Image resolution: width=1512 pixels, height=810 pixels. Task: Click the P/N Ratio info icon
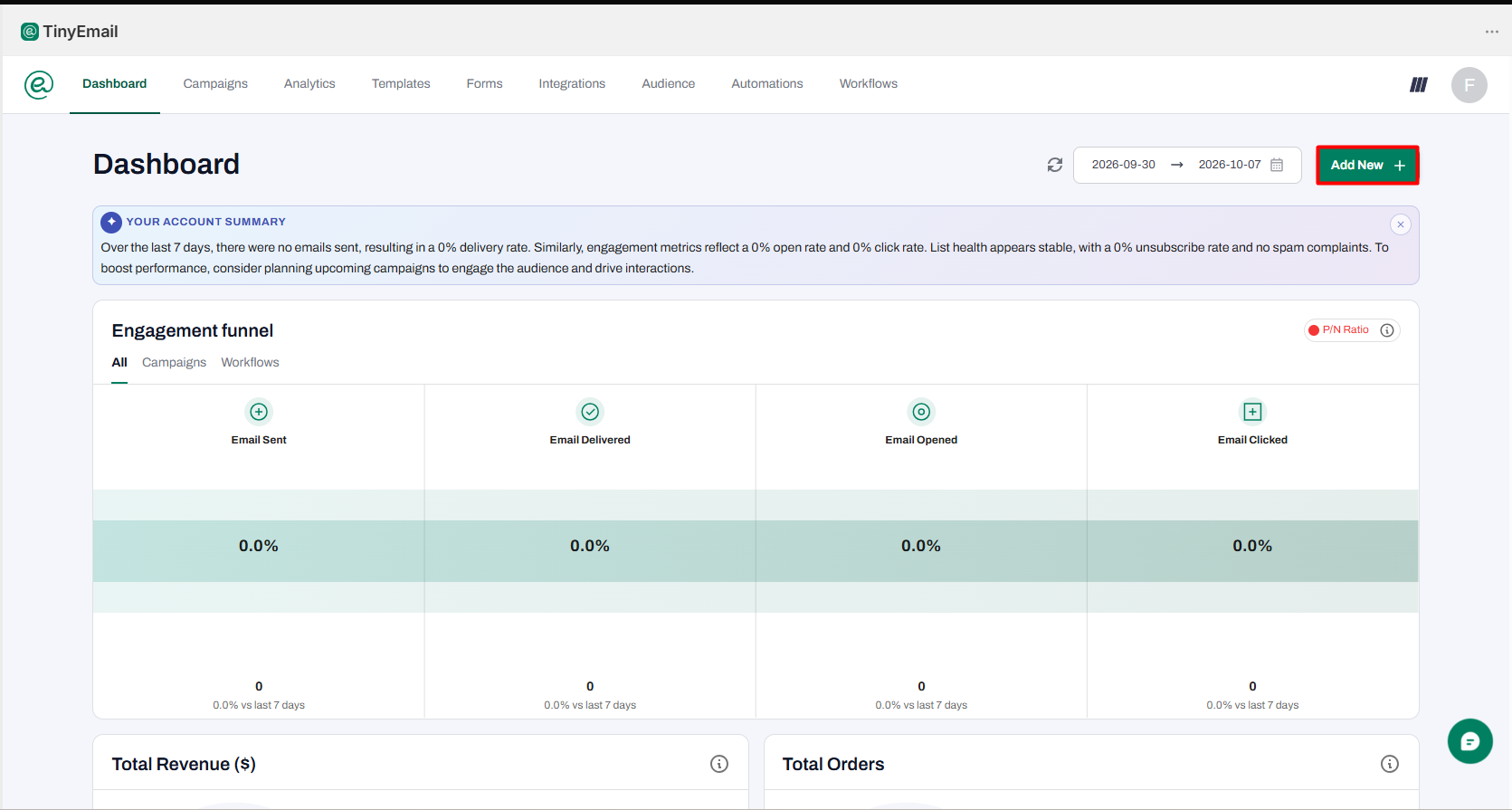1387,330
